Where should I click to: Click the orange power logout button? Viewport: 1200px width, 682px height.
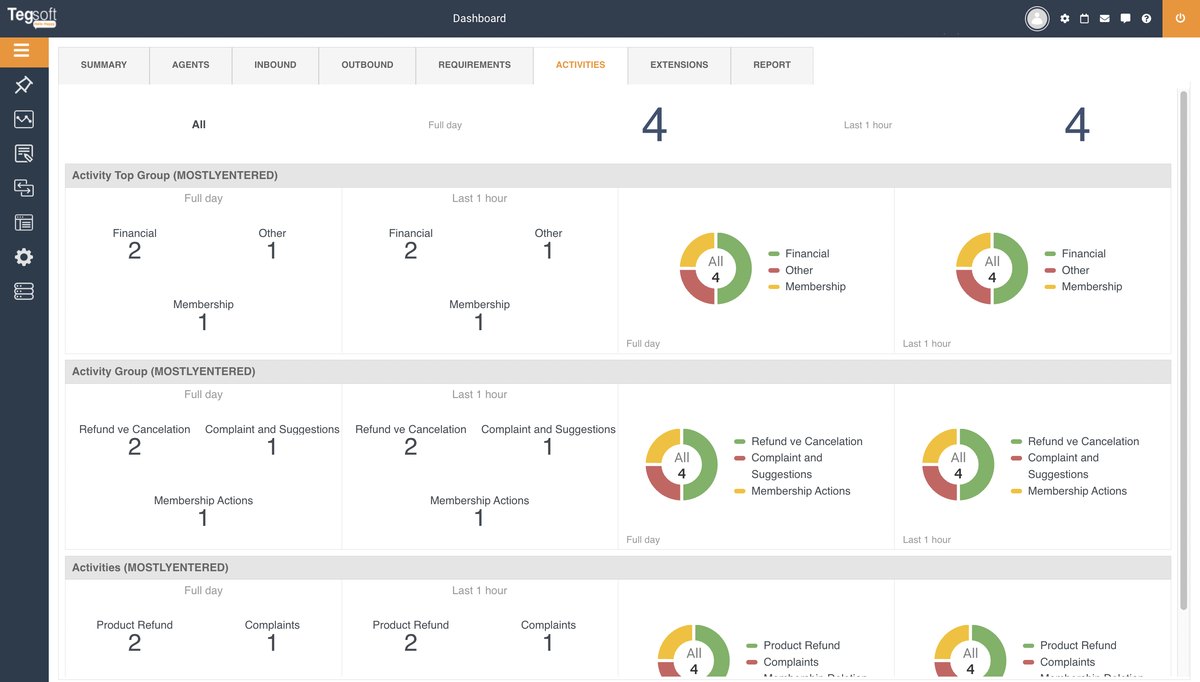click(x=1181, y=18)
